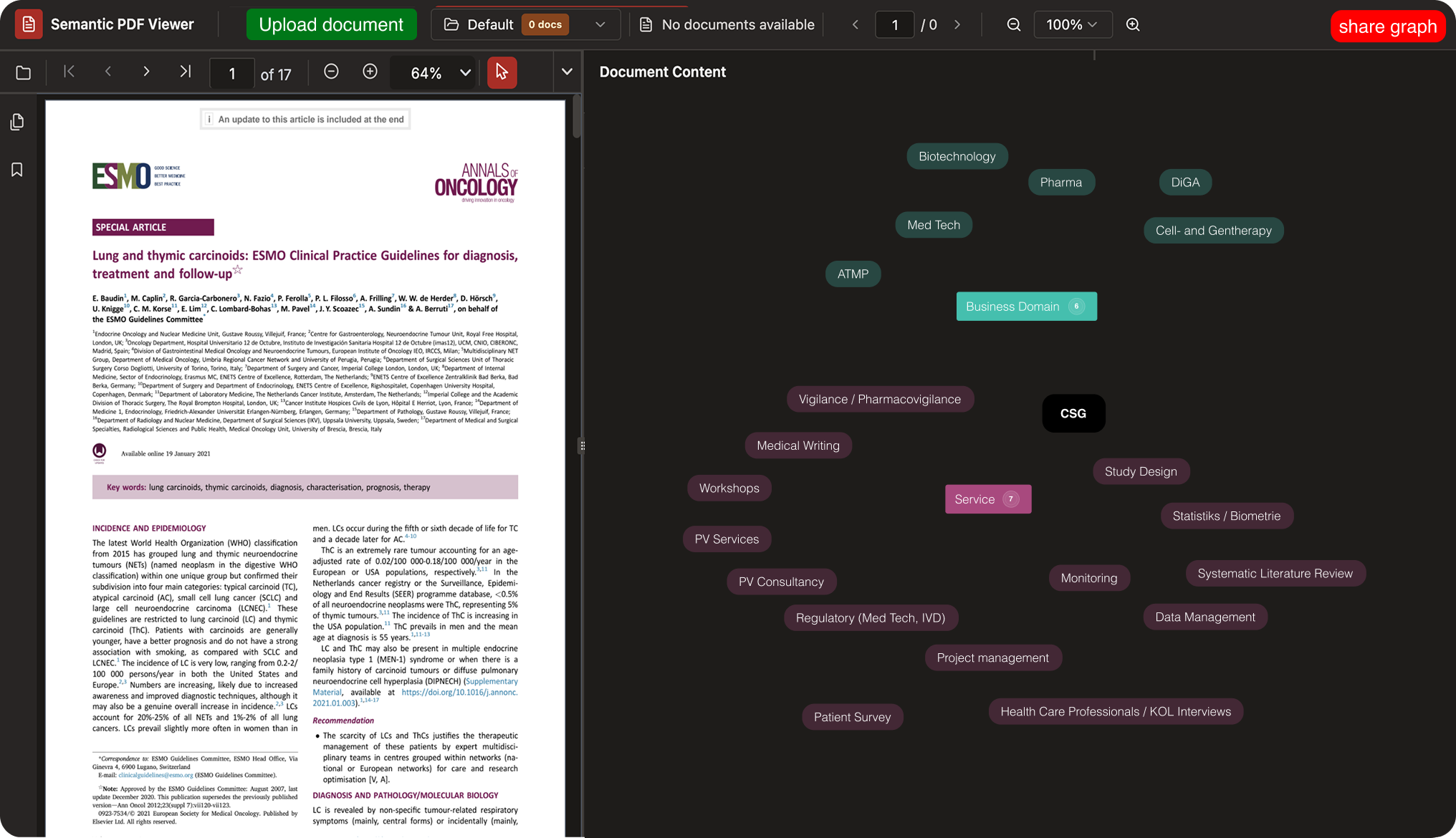Screen dimensions: 1456x838
Task: Go to previous document with top left arrow
Action: pyautogui.click(x=855, y=24)
